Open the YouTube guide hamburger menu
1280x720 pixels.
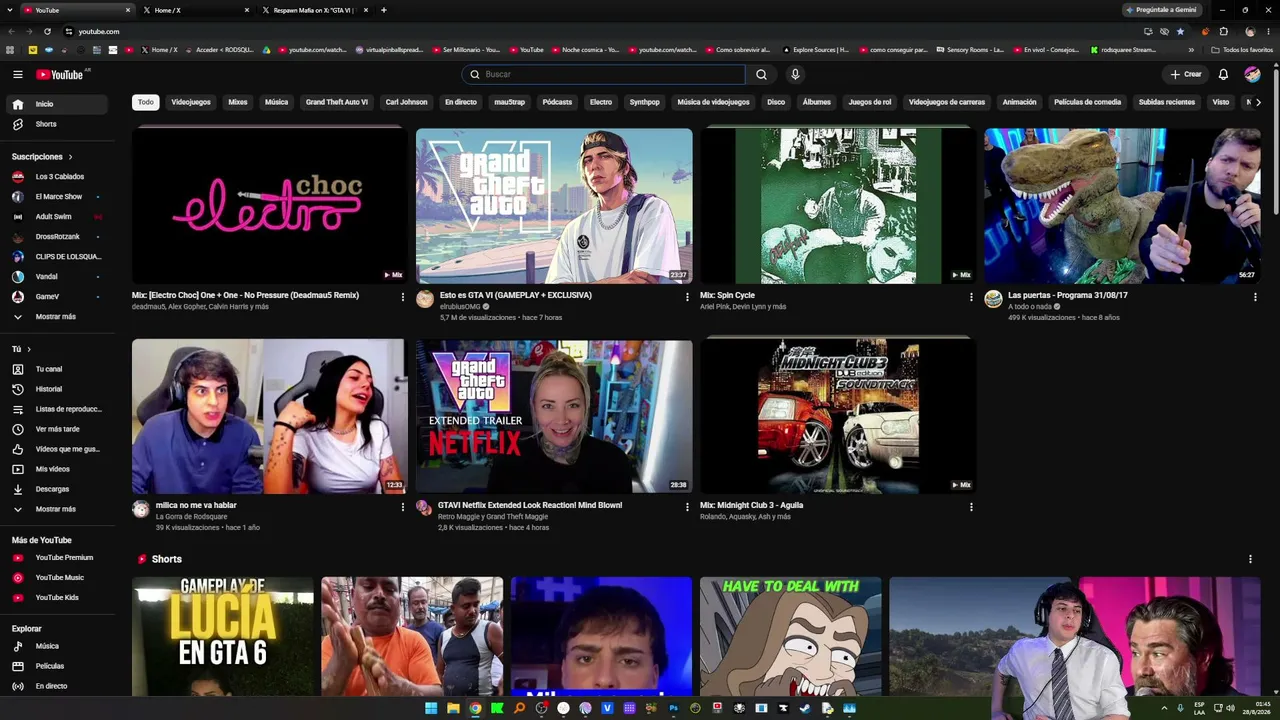pyautogui.click(x=18, y=74)
